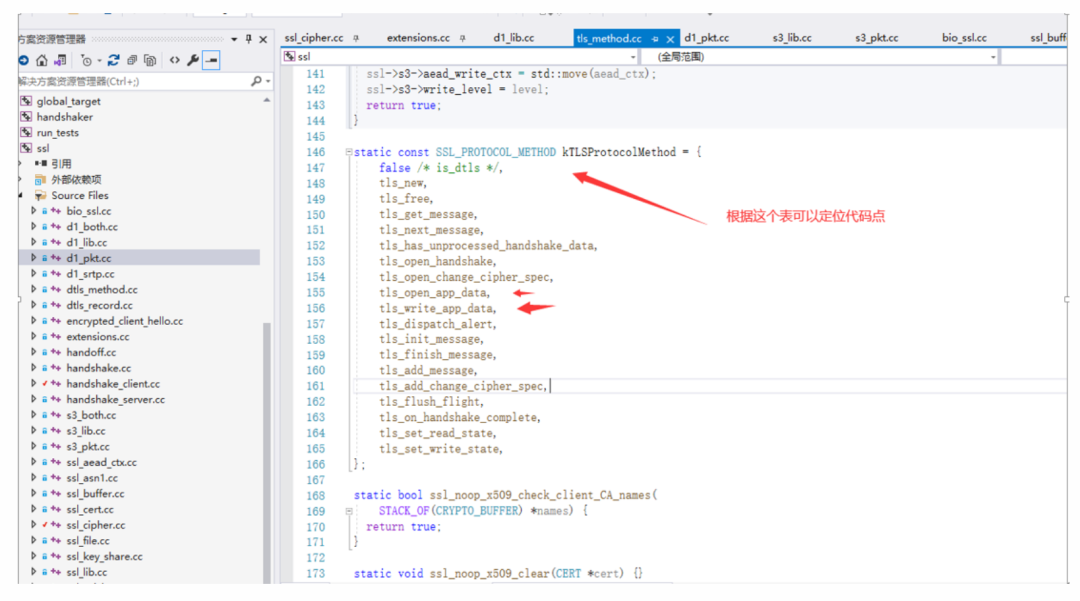Viewport: 1080px width, 601px height.
Task: Click the Home icon in Solution Explorer toolbar
Action: click(x=41, y=59)
